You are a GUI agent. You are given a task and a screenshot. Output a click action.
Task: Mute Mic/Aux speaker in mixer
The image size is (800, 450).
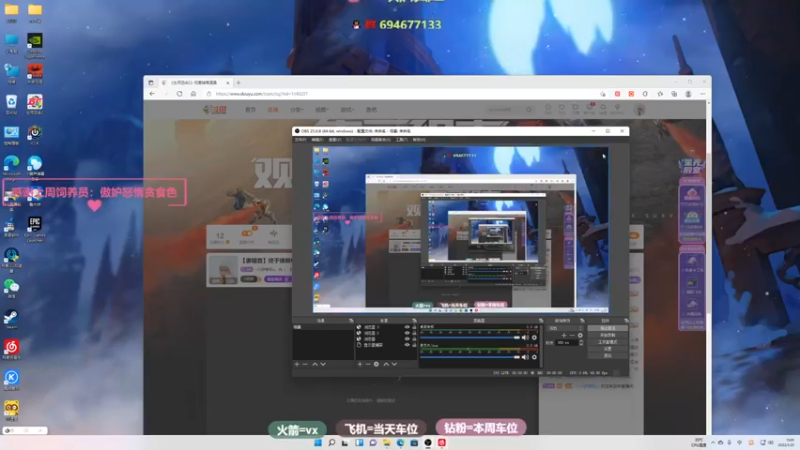point(525,357)
